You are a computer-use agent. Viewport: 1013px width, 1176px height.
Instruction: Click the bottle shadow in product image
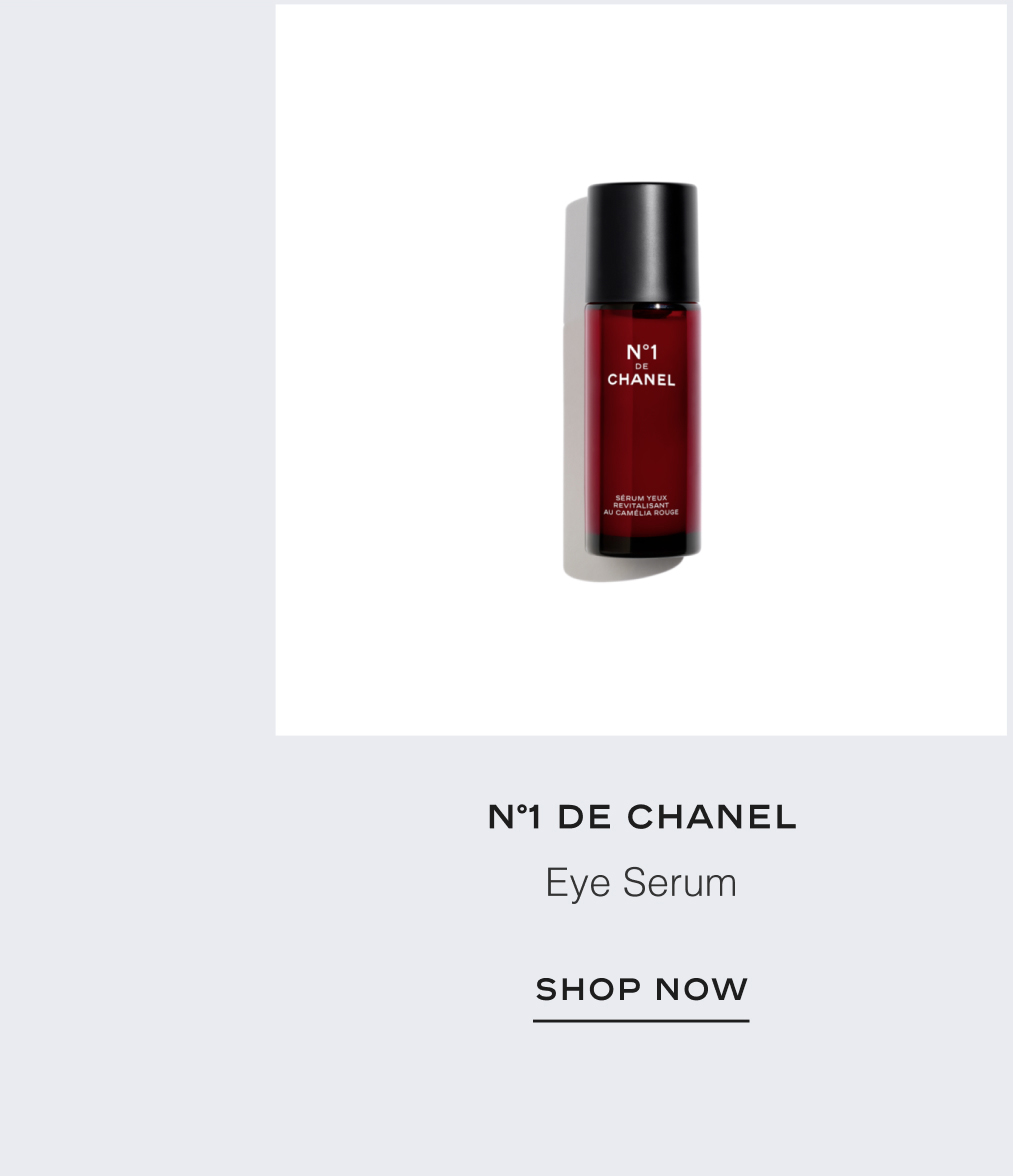[574, 390]
